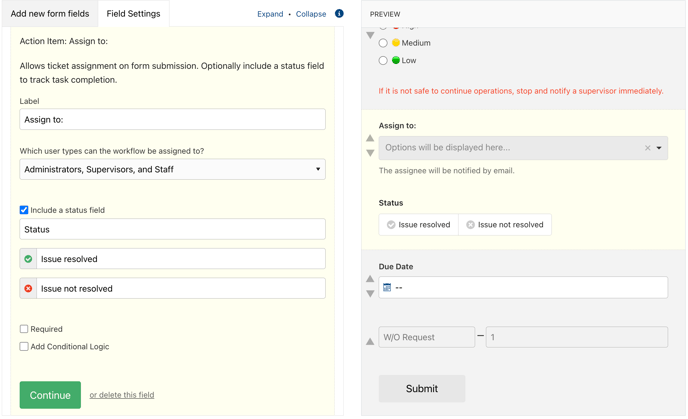The image size is (688, 419).
Task: Click the blue info icon beside Collapse
Action: 339,14
